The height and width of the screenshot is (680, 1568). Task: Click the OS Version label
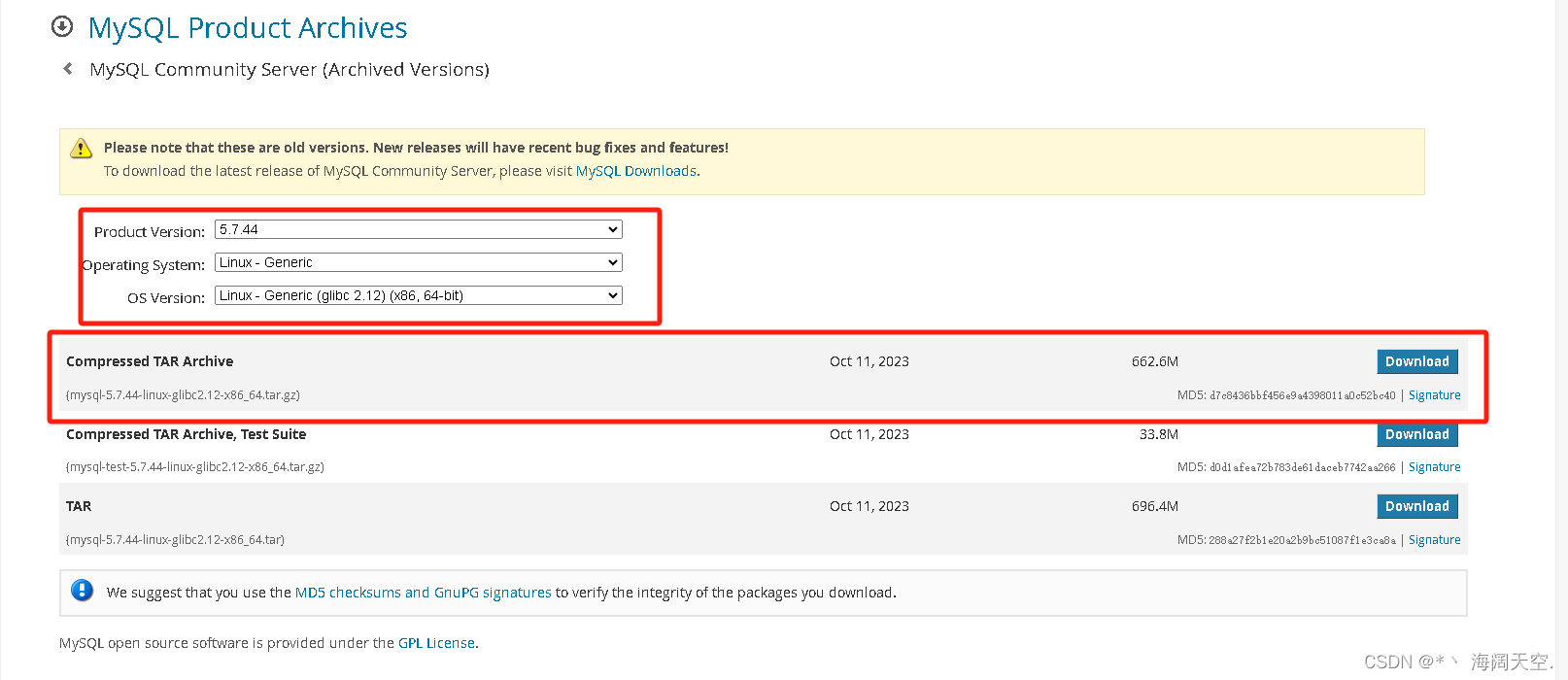point(166,298)
